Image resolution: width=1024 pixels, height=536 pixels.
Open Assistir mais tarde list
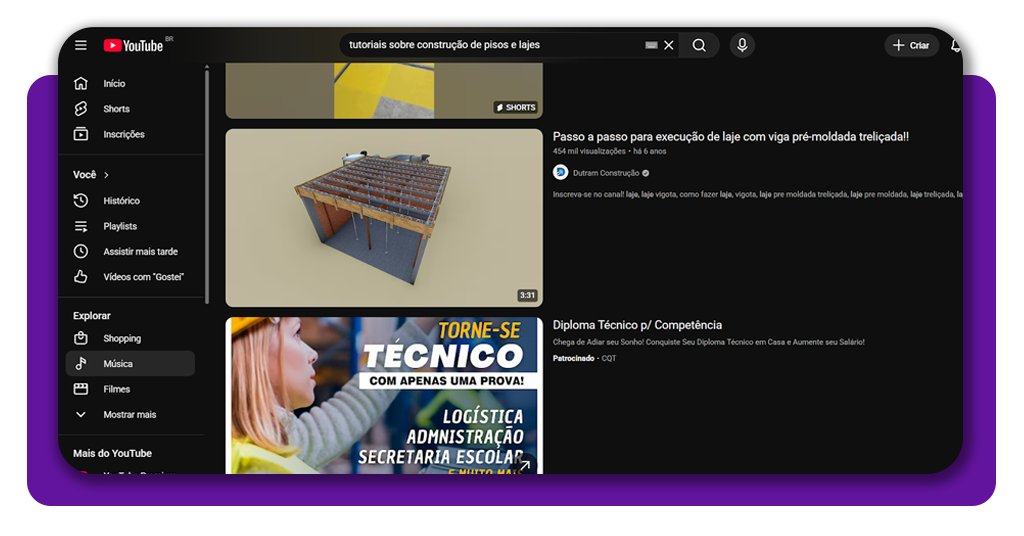point(140,252)
